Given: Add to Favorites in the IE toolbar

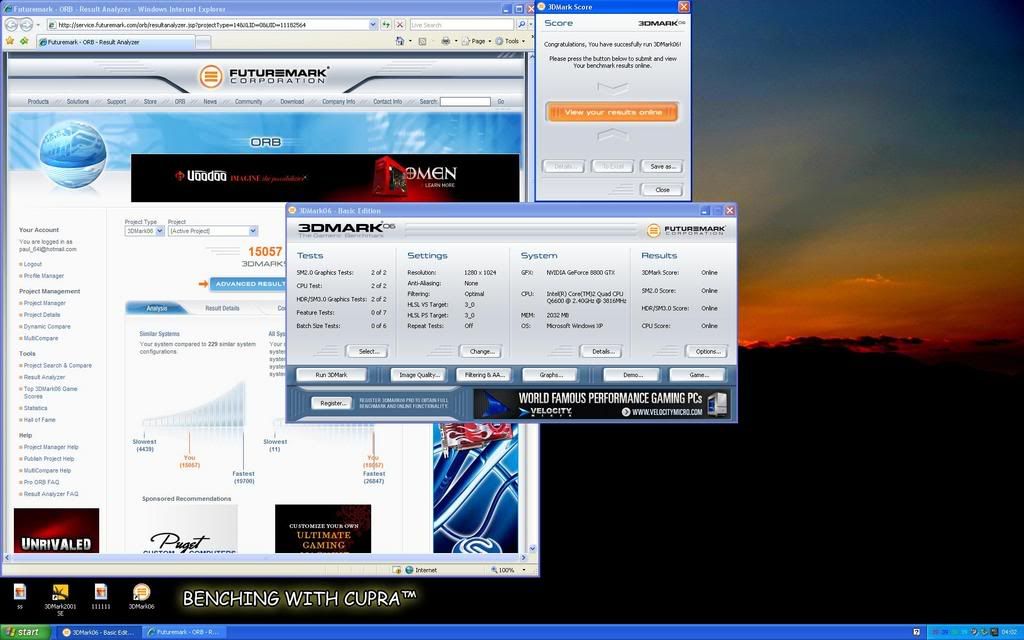Looking at the screenshot, I should (x=24, y=41).
